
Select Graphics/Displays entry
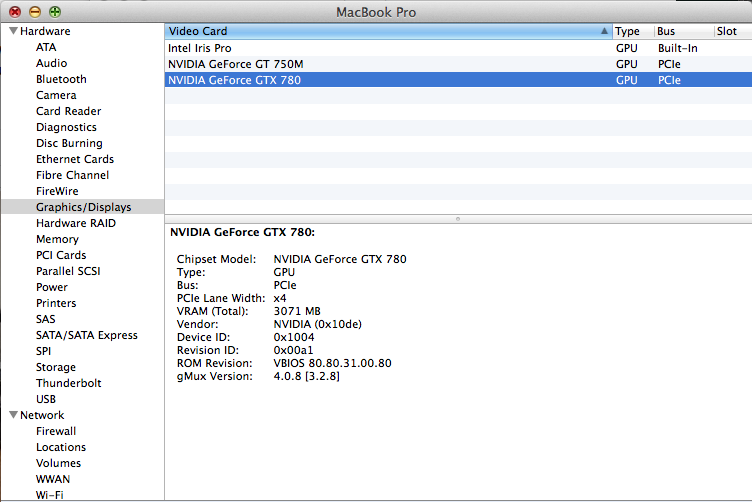pyautogui.click(x=83, y=207)
